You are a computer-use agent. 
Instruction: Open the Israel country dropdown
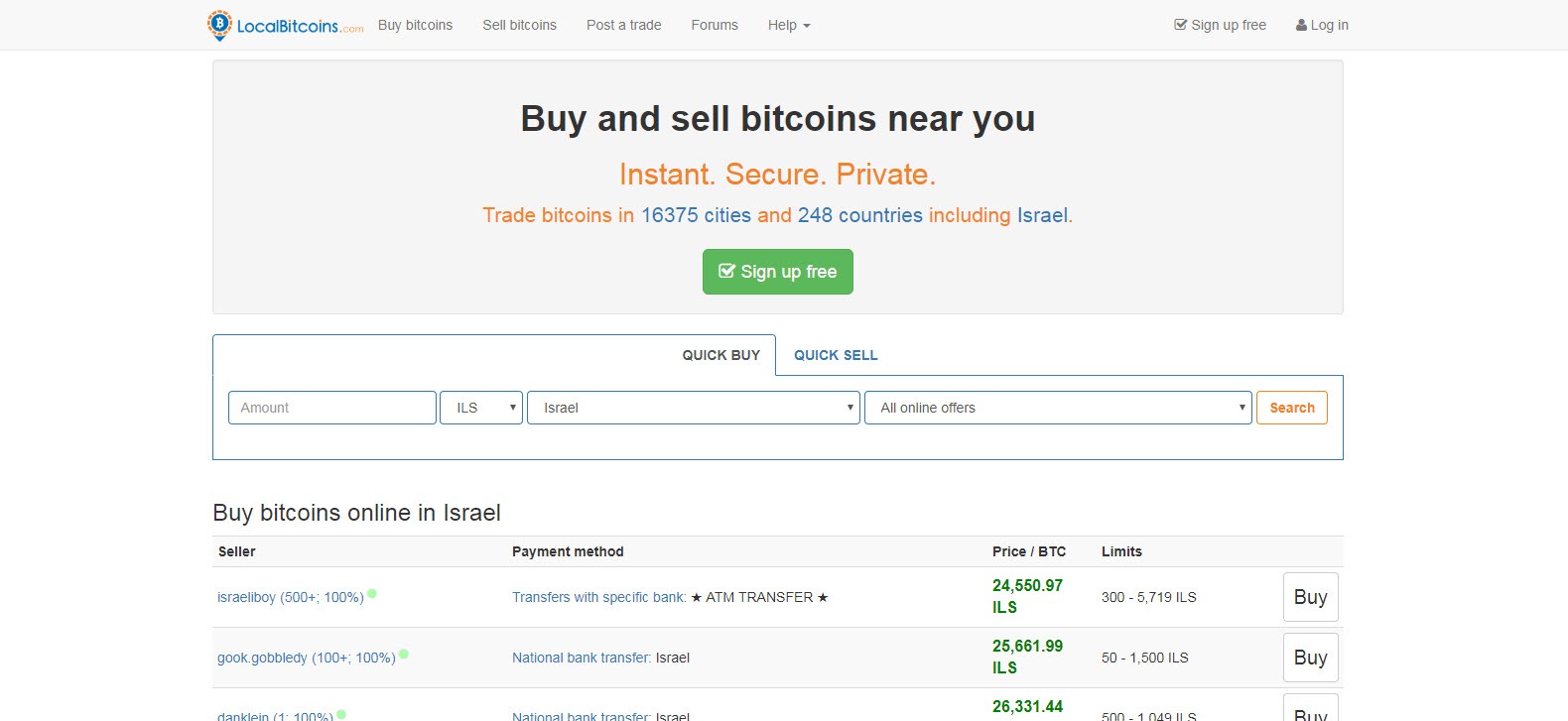coord(694,408)
